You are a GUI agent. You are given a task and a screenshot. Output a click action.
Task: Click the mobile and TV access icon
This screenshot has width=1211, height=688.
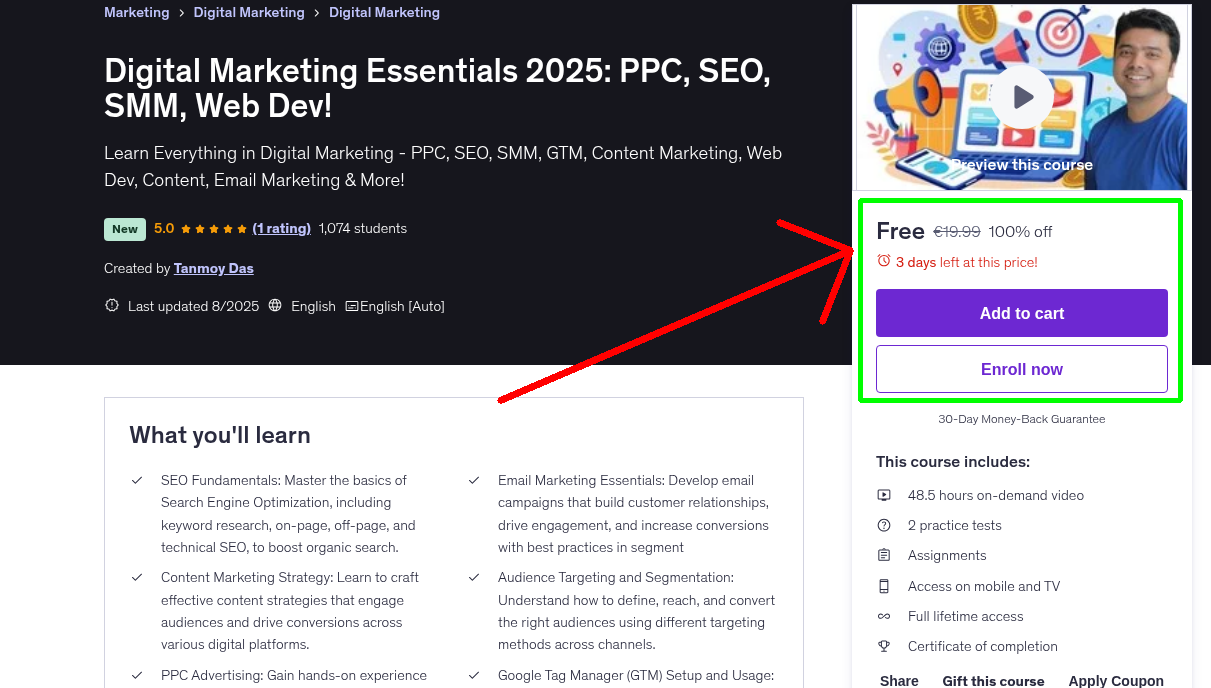(884, 586)
